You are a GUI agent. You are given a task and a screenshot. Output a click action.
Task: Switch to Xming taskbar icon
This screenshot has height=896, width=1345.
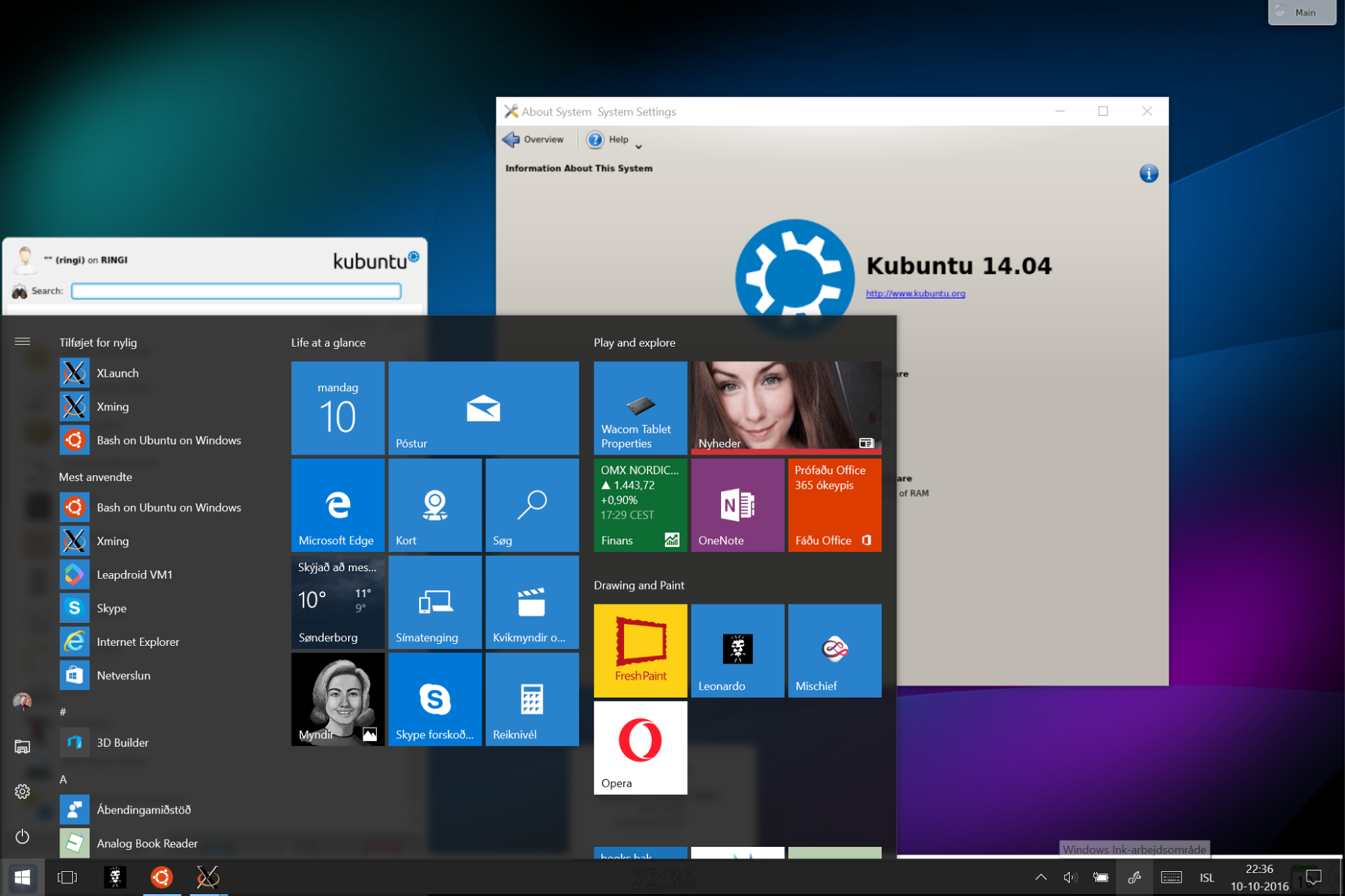(208, 877)
